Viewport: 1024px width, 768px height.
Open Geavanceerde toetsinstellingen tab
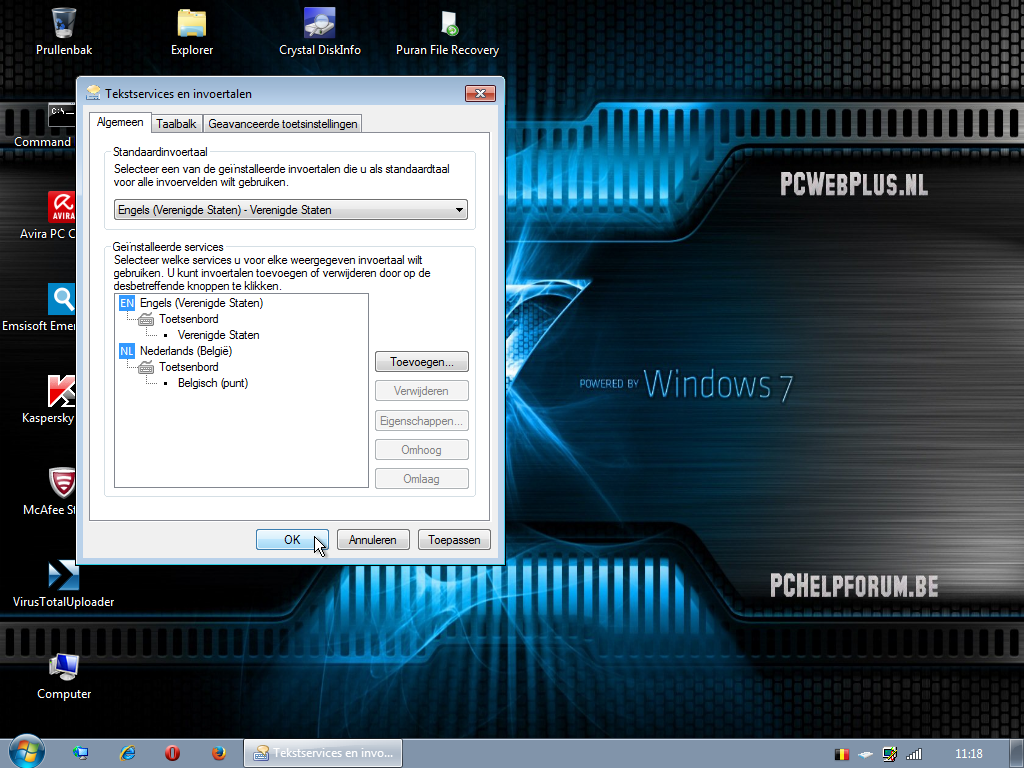coord(282,123)
